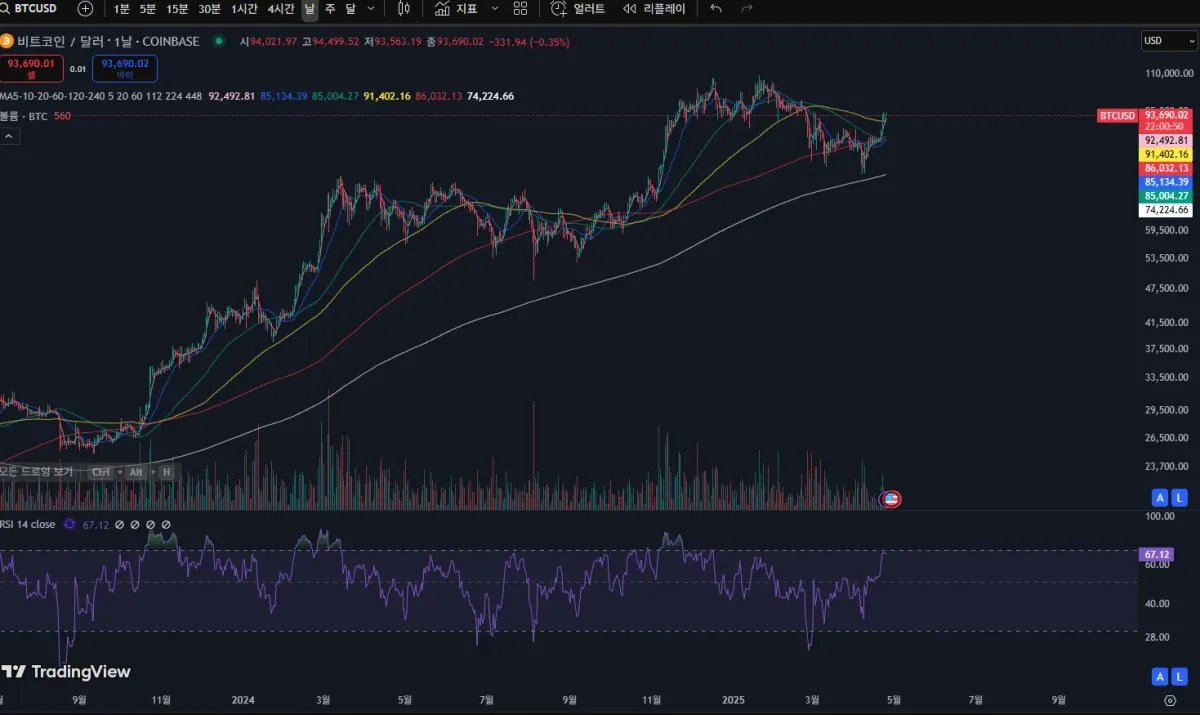Toggle auto scale with the price-axis A button
Image resolution: width=1200 pixels, height=715 pixels.
click(x=1160, y=497)
